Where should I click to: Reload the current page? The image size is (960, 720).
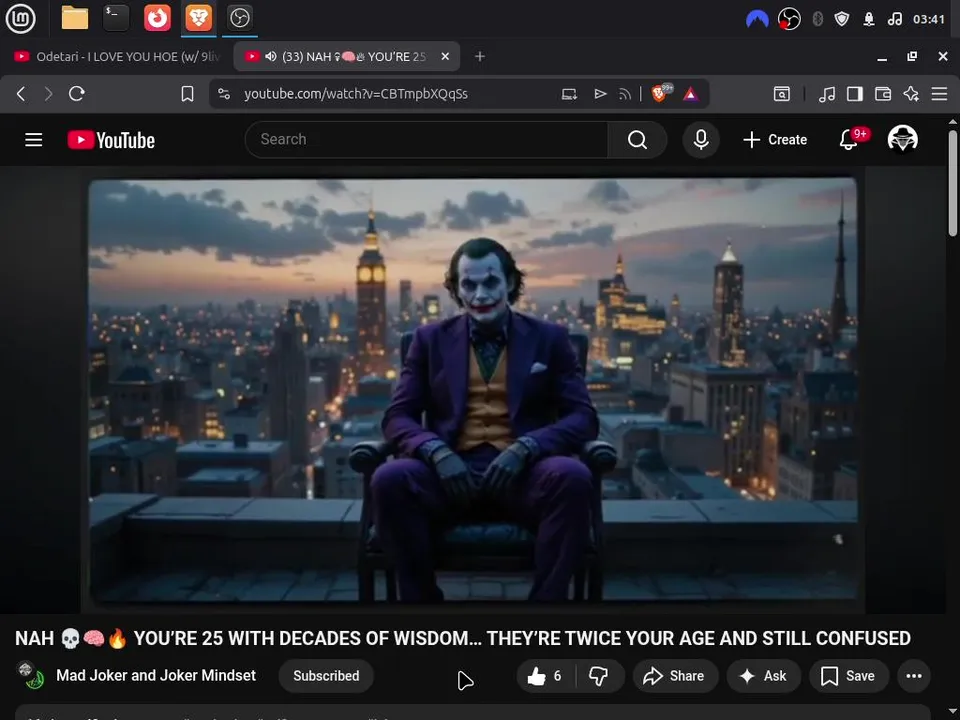77,94
